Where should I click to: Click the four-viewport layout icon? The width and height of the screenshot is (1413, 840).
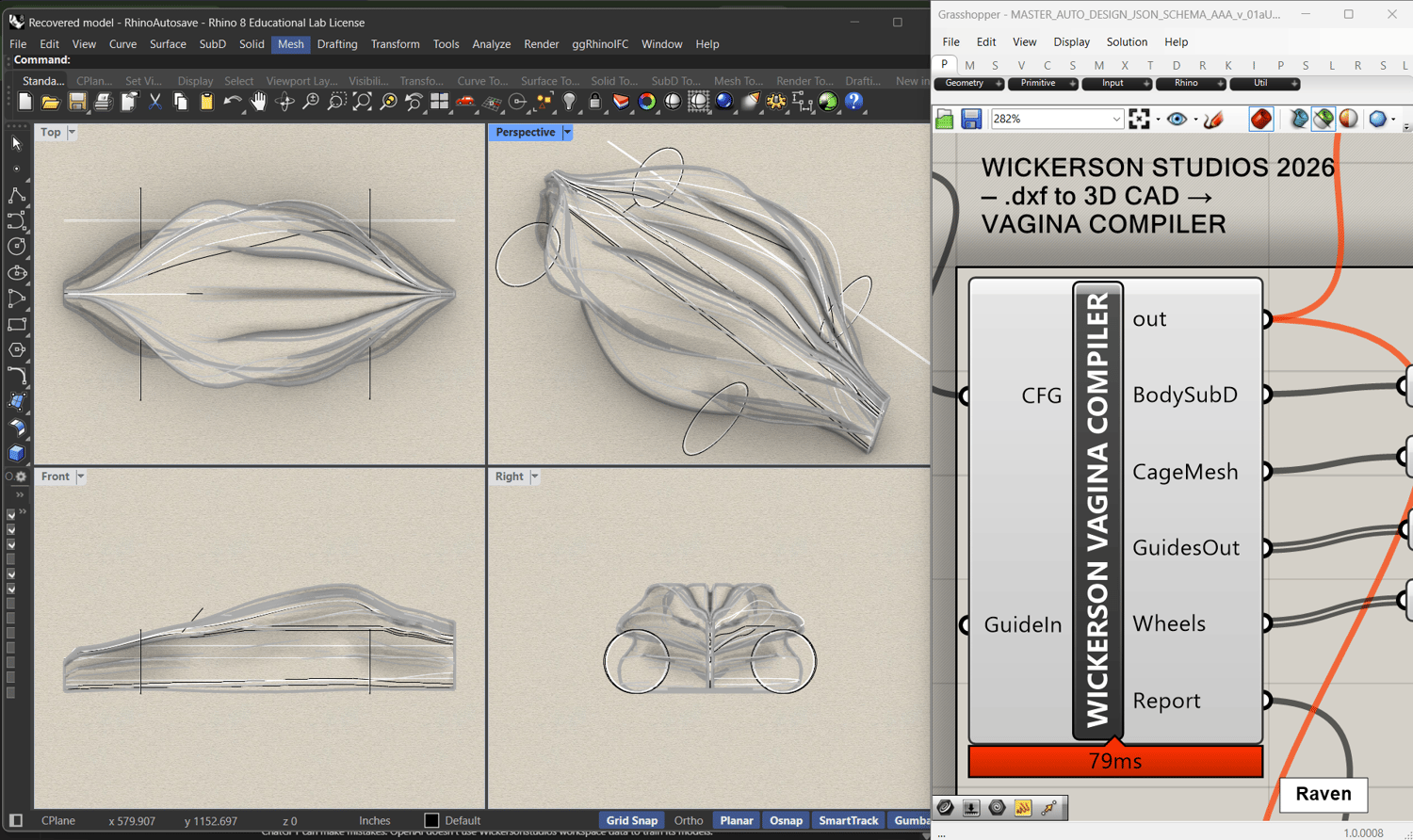pyautogui.click(x=439, y=102)
